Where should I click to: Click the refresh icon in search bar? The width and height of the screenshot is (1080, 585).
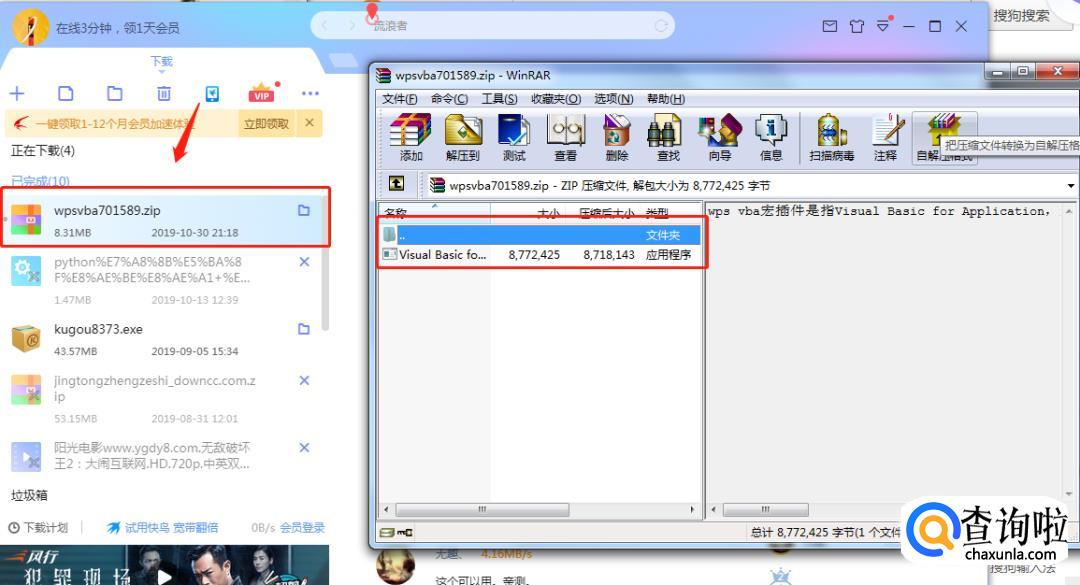click(661, 26)
